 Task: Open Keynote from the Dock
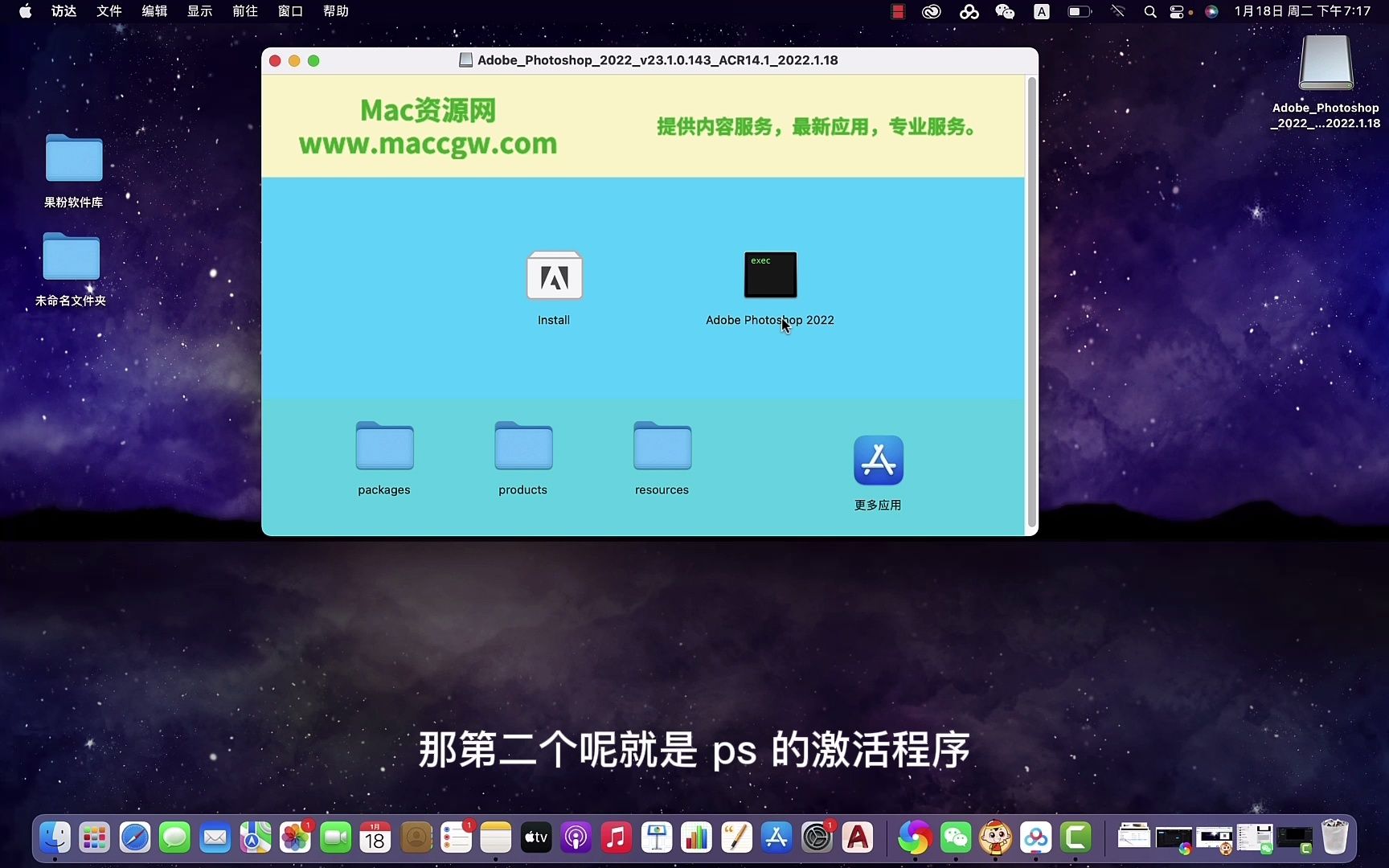[657, 838]
